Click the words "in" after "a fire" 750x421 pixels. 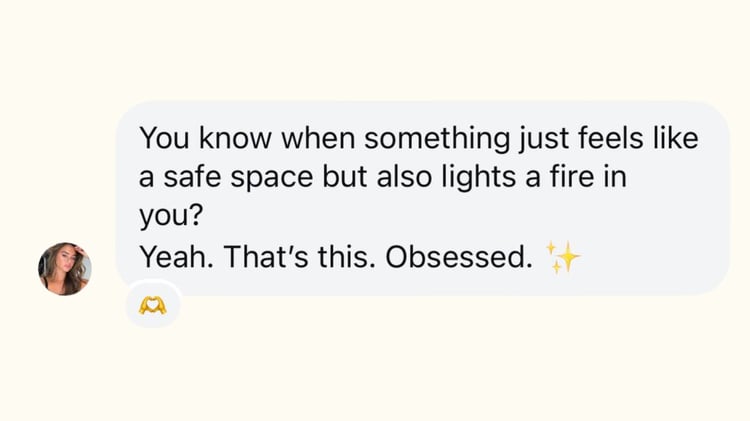(630, 175)
